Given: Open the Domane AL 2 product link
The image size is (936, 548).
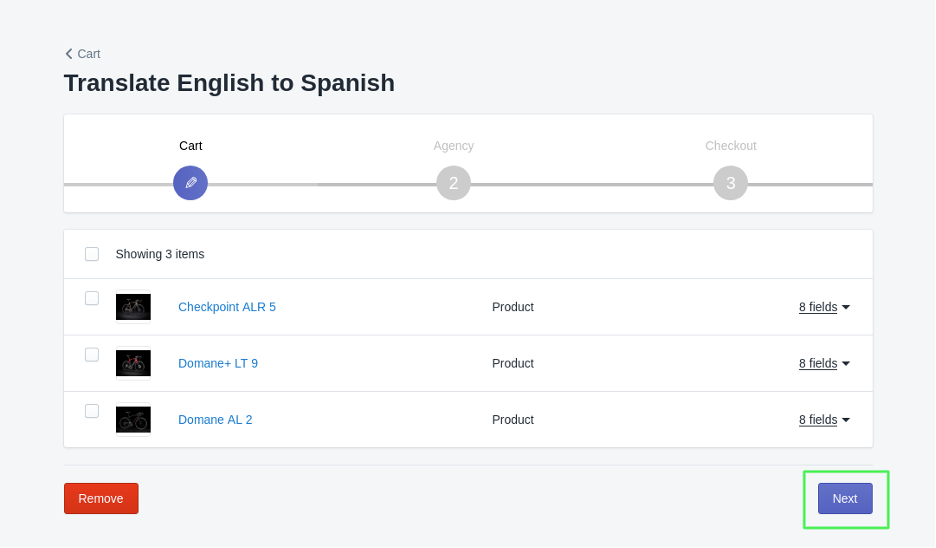Looking at the screenshot, I should pos(215,420).
